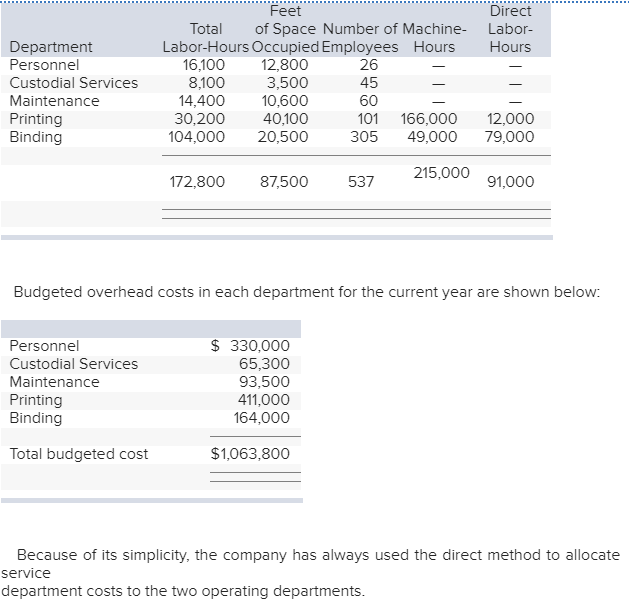Click the $330,000 Personnel budgeted cost
Screen dimensions: 629x605
coord(251,346)
